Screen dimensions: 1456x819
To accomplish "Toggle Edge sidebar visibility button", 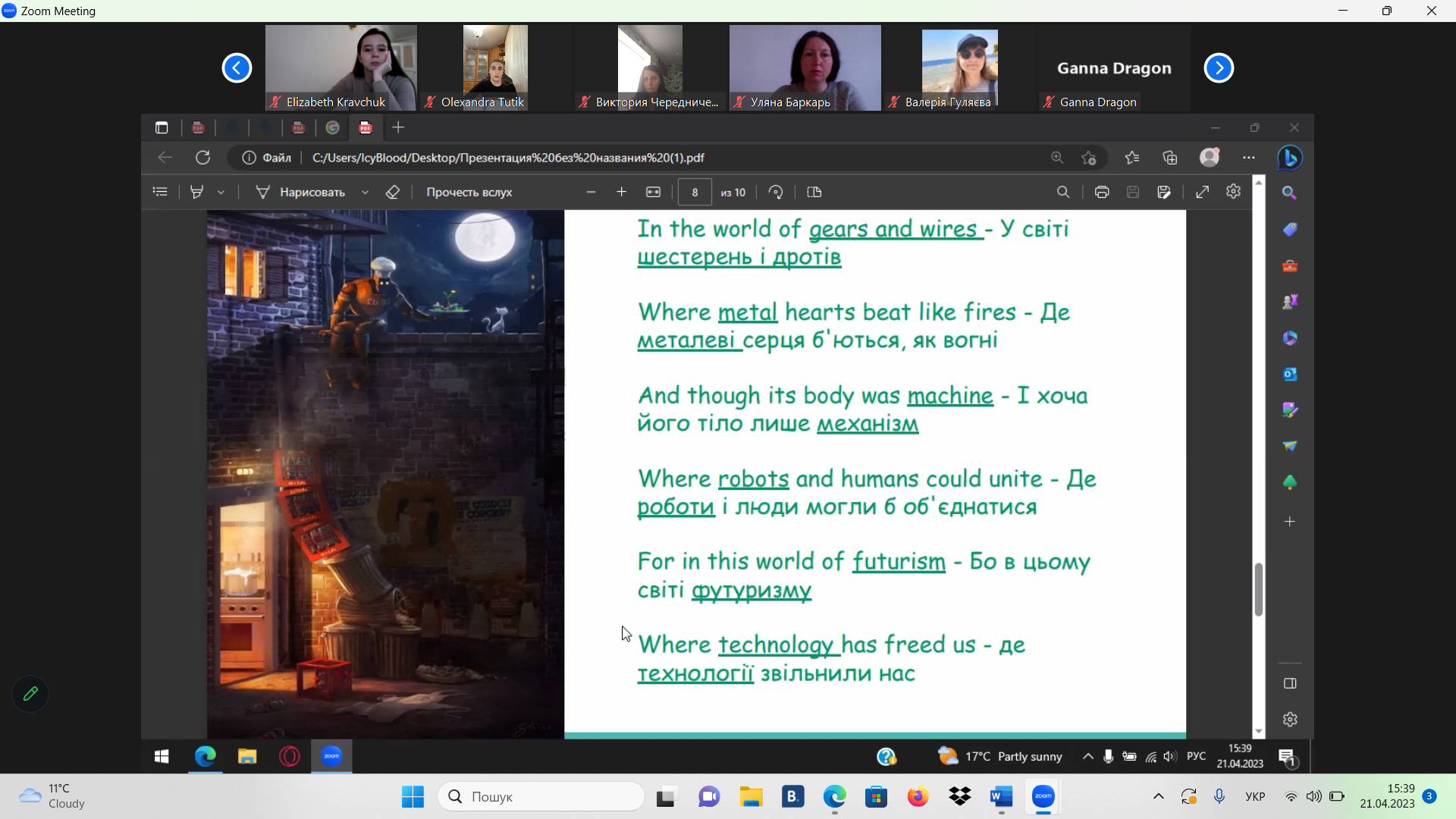I will [x=1290, y=683].
